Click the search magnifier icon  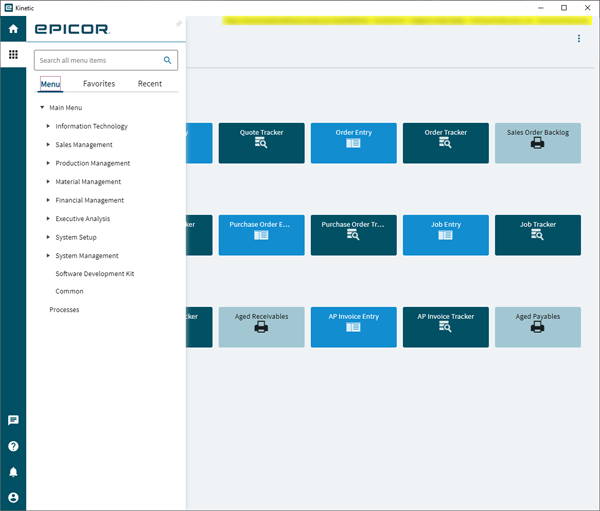[x=167, y=60]
